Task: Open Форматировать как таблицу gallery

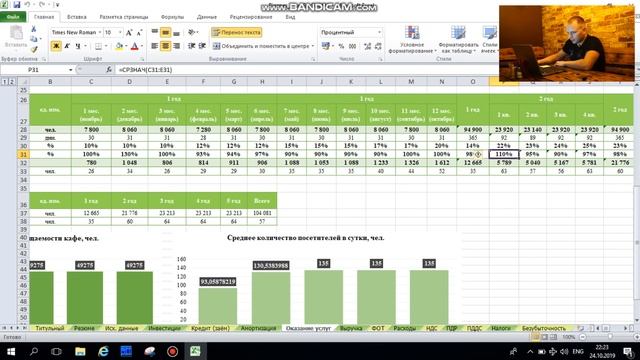Action: [458, 39]
